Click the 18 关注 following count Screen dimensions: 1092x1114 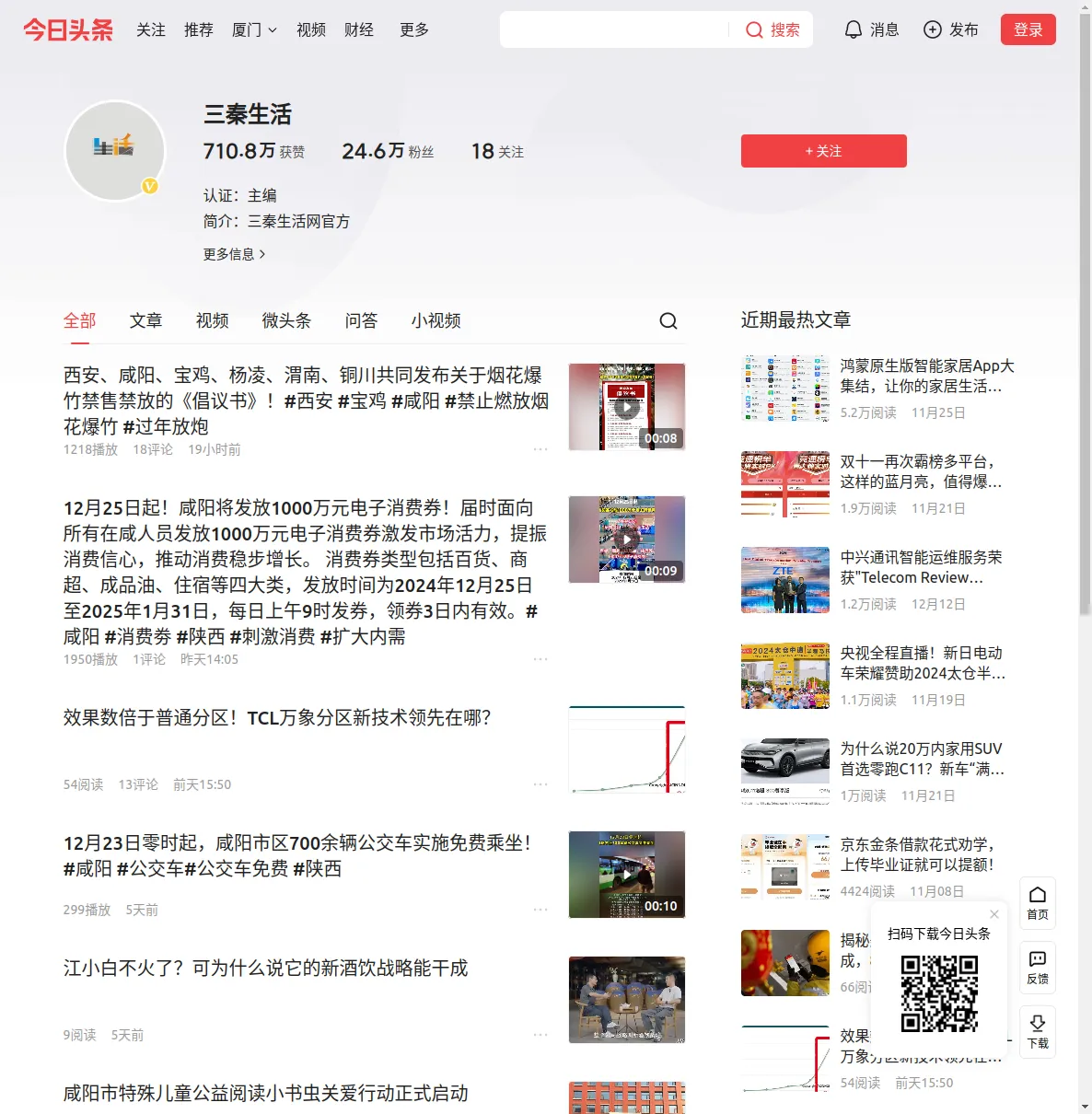click(497, 151)
